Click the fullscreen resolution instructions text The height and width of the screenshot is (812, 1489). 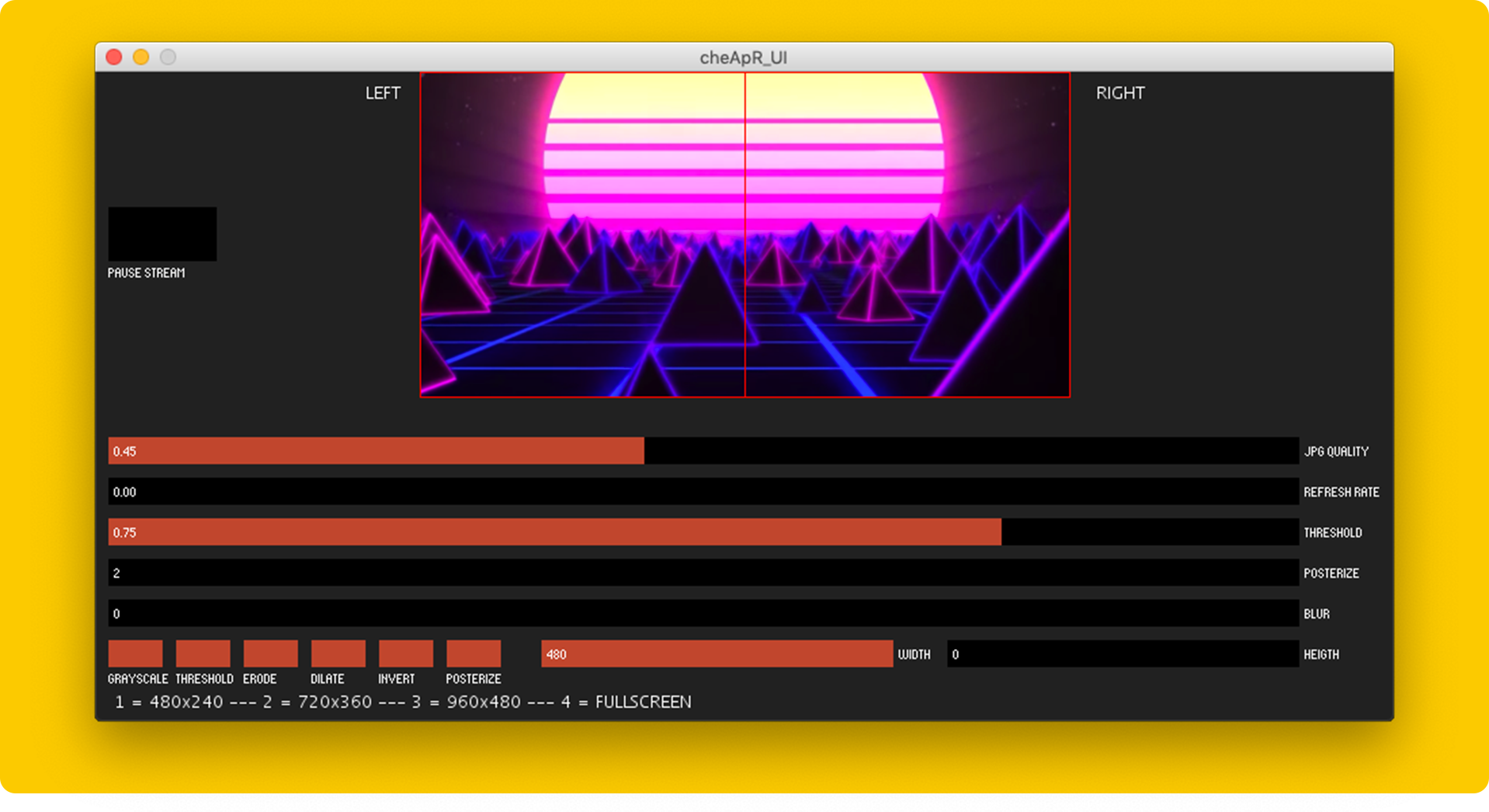(x=402, y=701)
